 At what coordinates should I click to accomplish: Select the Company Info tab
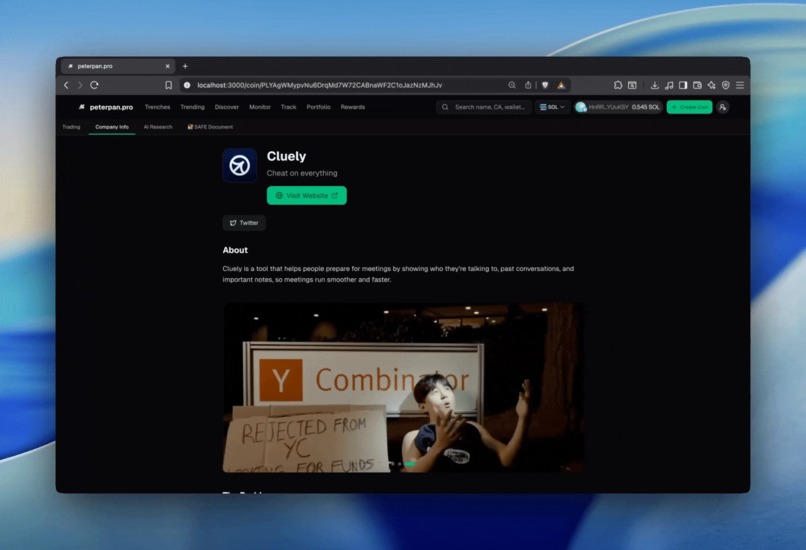pyautogui.click(x=112, y=127)
